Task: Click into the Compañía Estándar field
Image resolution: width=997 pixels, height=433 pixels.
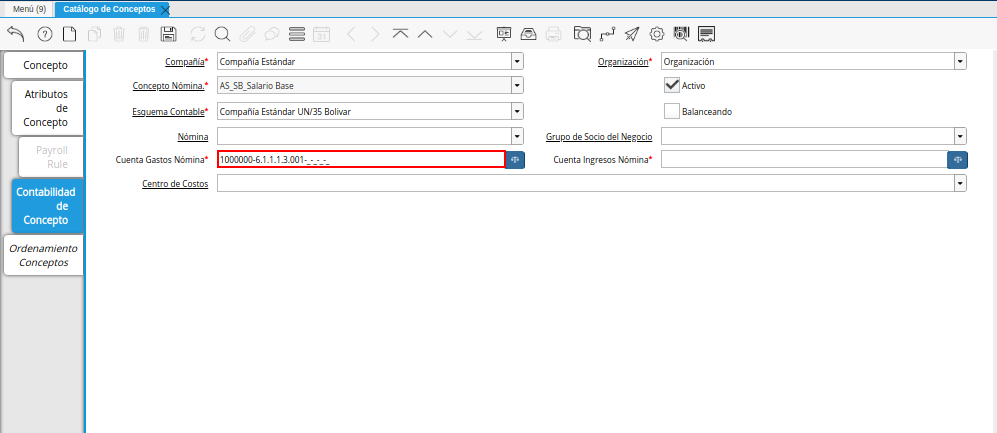Action: pos(364,62)
